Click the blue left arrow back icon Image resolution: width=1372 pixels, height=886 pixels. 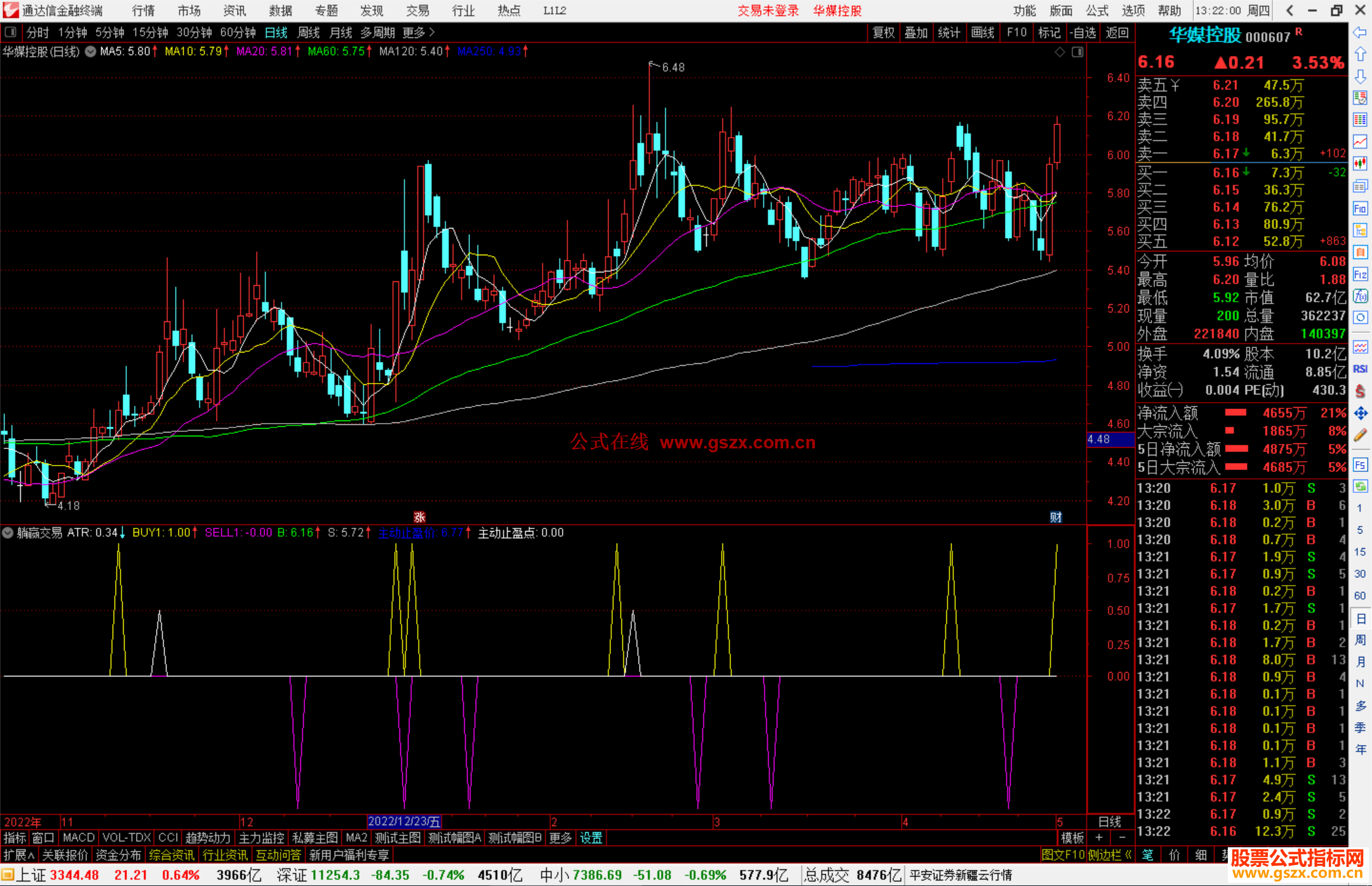[1360, 32]
